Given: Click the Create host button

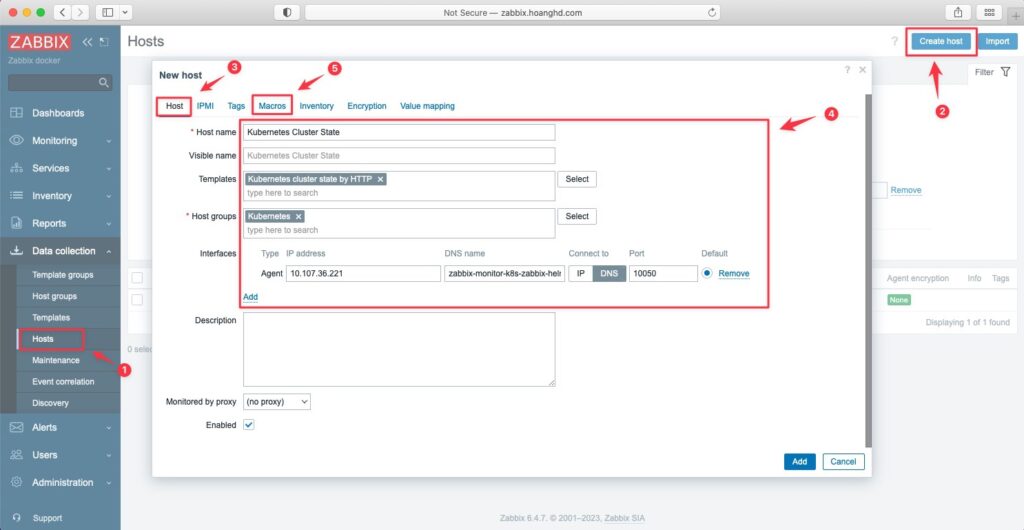Looking at the screenshot, I should coord(941,41).
